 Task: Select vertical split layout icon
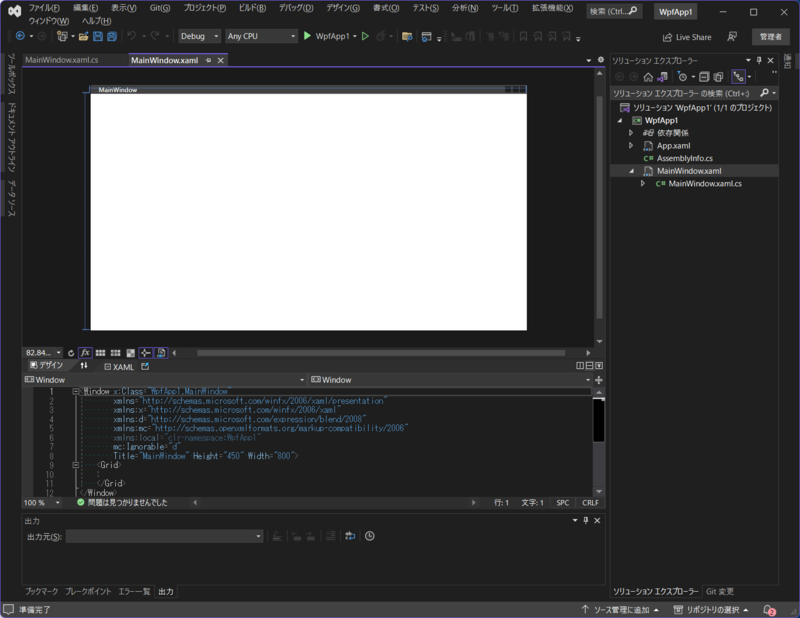[580, 366]
